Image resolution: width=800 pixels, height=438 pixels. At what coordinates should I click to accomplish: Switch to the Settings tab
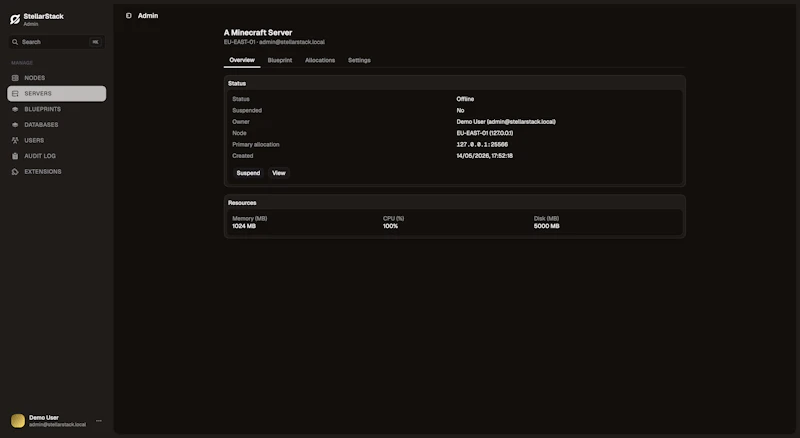coord(359,60)
